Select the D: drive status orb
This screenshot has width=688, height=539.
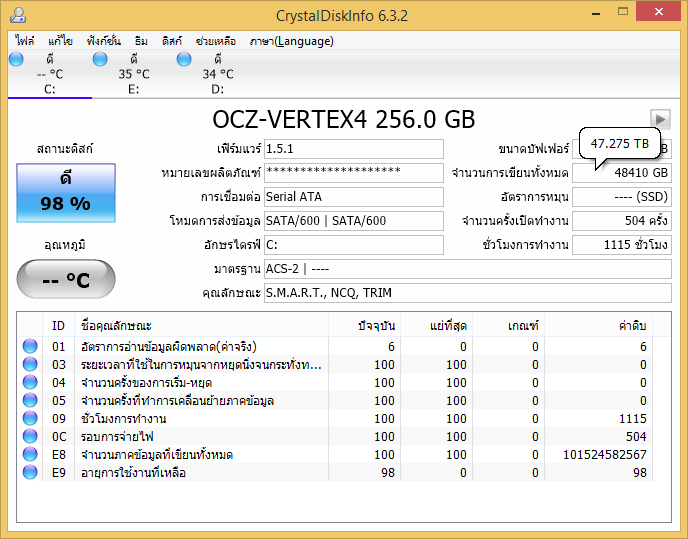[184, 59]
